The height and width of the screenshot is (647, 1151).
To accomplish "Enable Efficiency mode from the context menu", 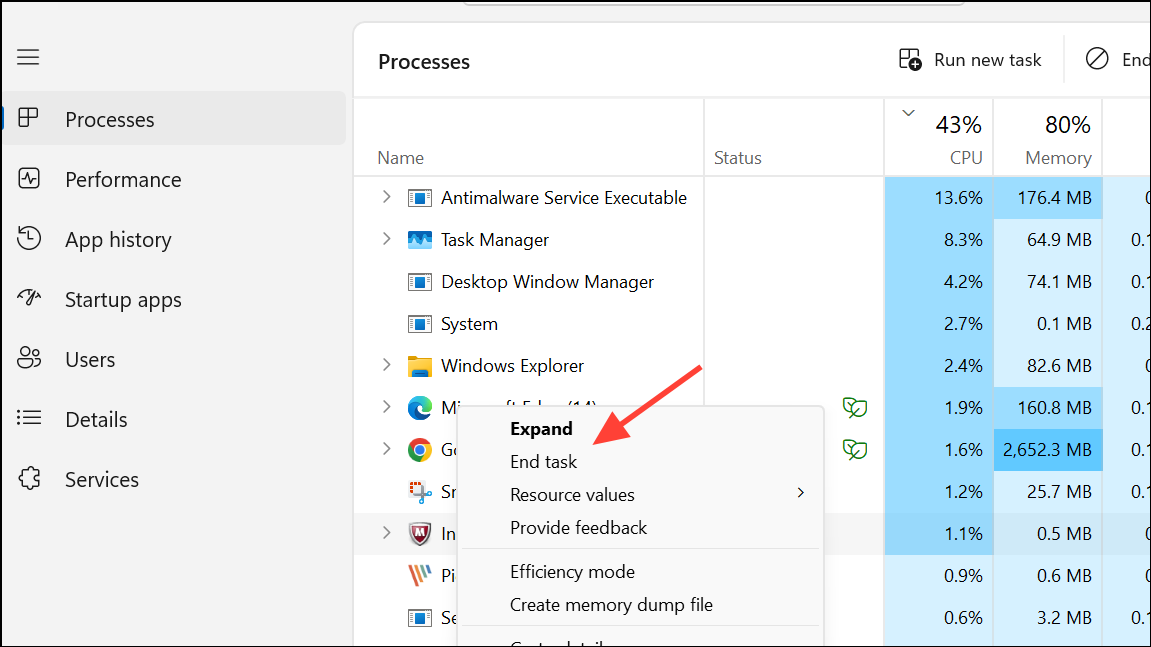I will click(572, 571).
